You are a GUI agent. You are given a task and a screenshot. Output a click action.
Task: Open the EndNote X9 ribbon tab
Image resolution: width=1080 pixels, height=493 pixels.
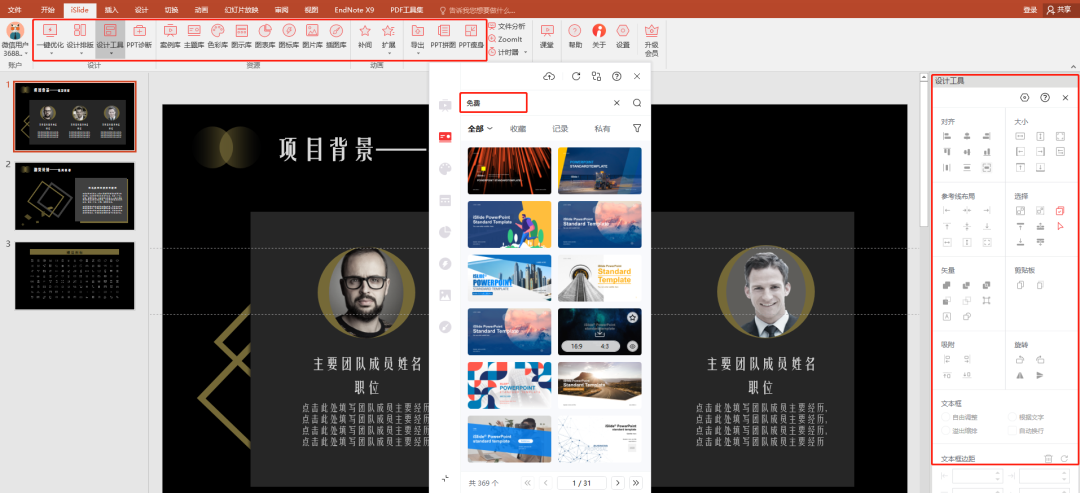[354, 10]
